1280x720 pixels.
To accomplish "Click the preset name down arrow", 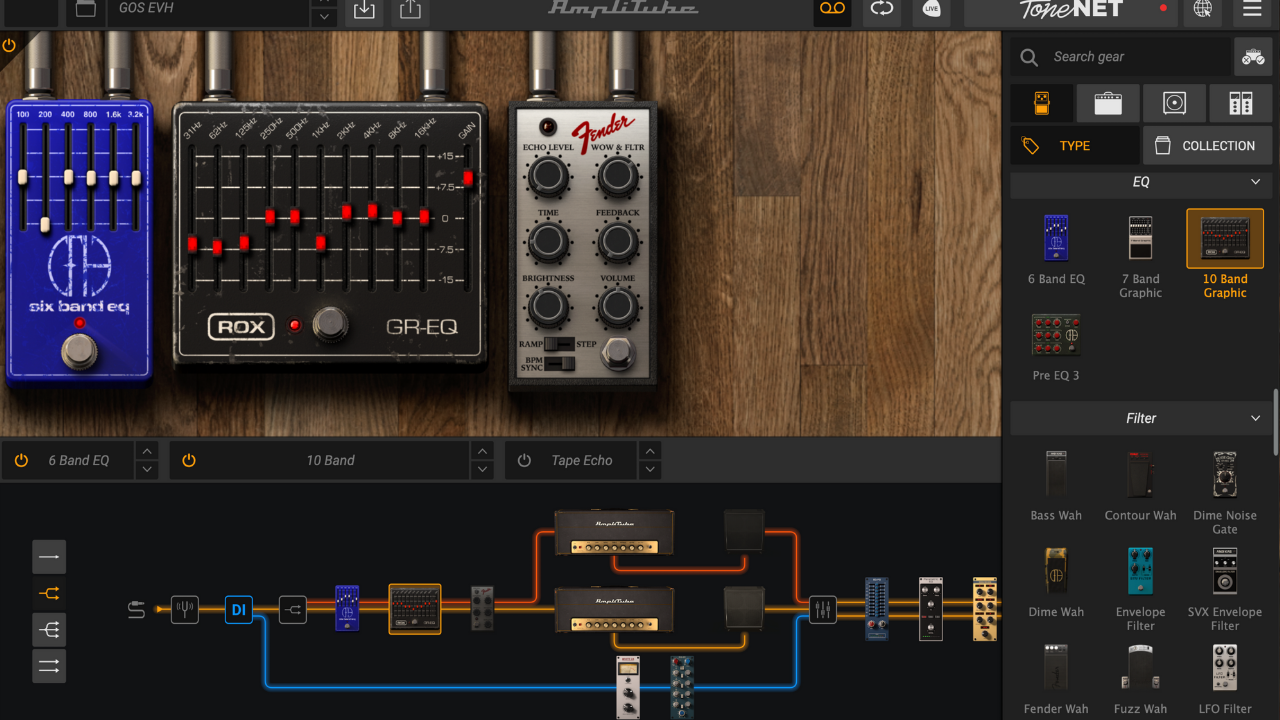I will 323,17.
